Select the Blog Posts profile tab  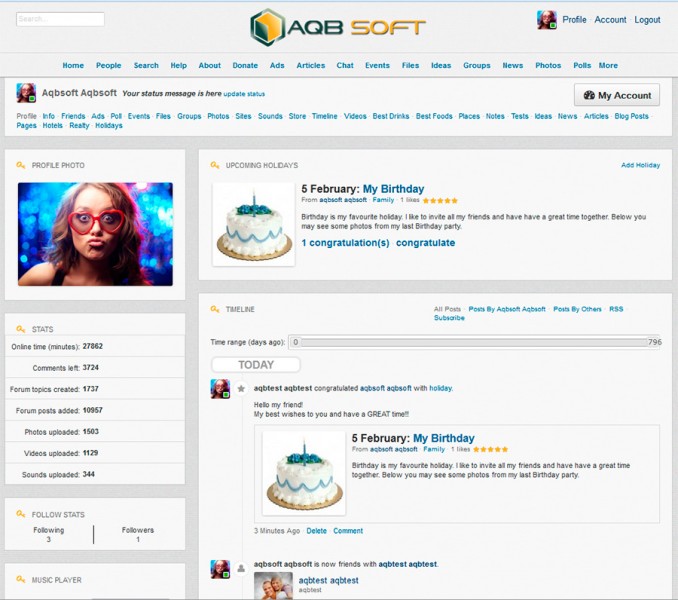pos(631,116)
